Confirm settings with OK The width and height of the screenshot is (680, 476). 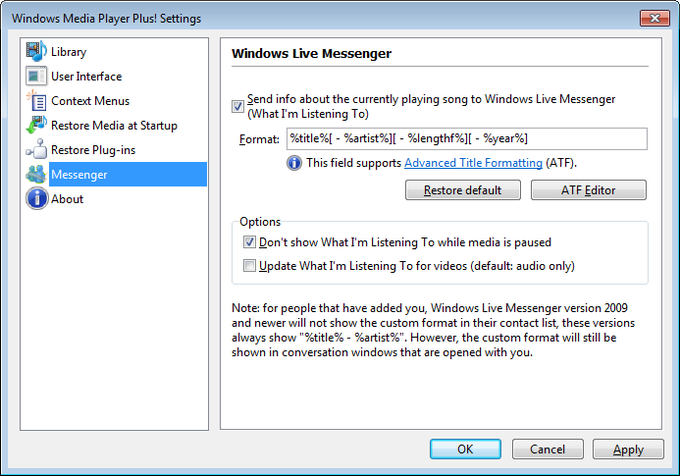[465, 449]
